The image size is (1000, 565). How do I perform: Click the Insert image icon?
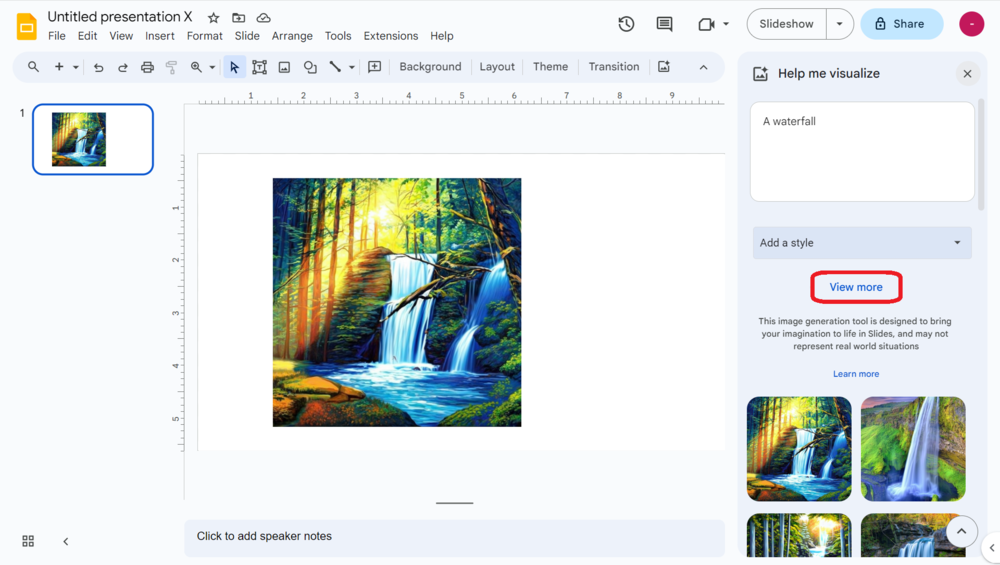284,67
